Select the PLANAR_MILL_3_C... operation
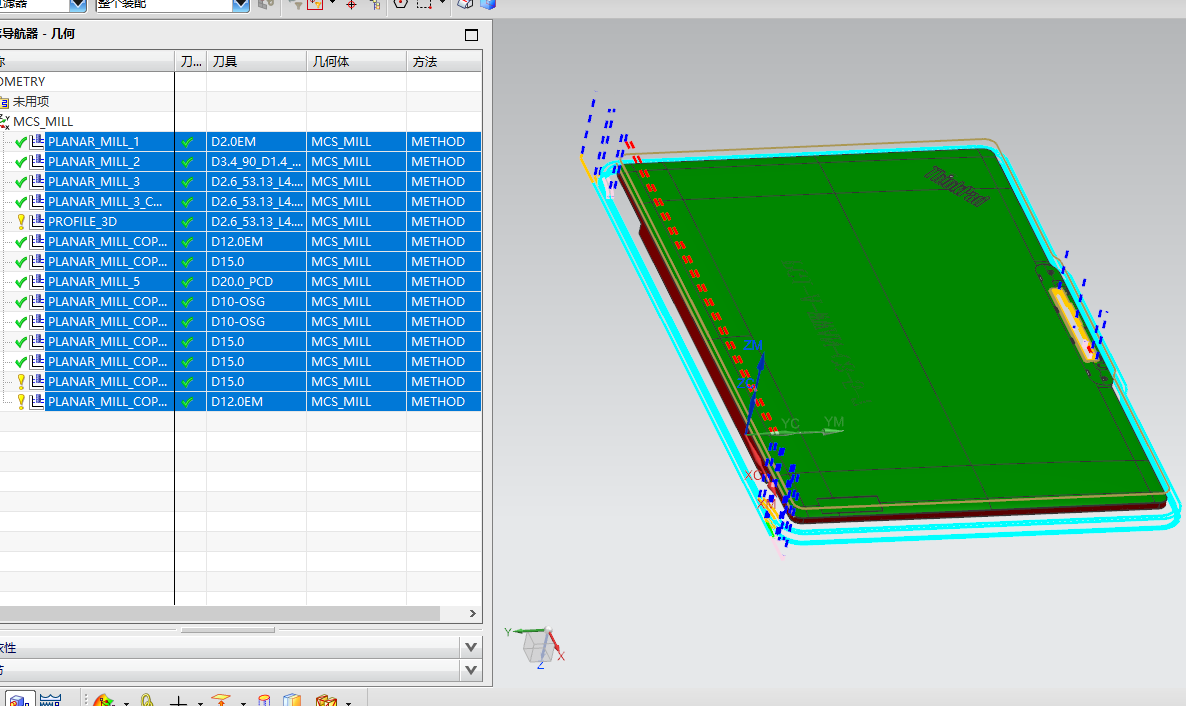 [105, 201]
